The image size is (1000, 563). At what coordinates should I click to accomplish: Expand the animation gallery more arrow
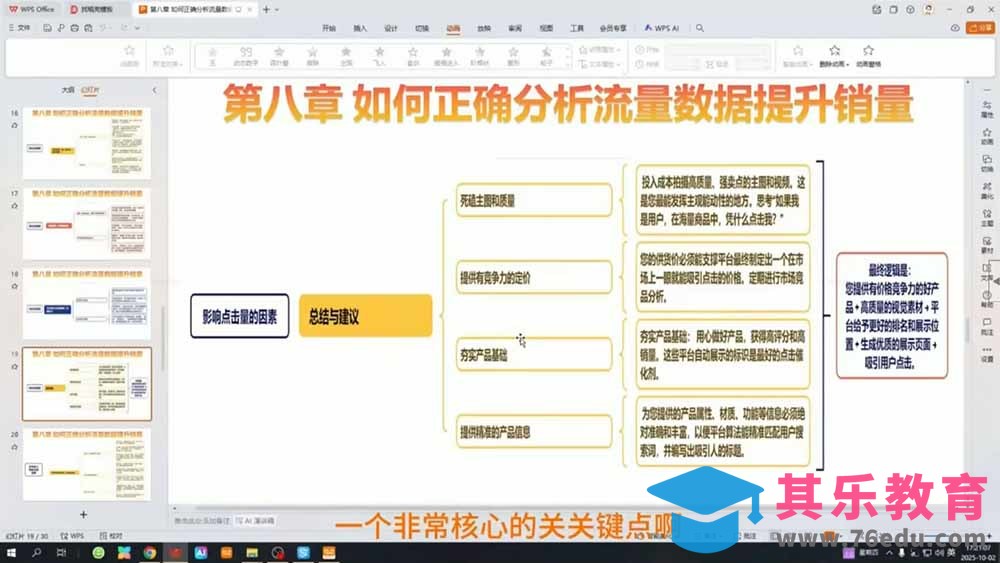tap(568, 64)
